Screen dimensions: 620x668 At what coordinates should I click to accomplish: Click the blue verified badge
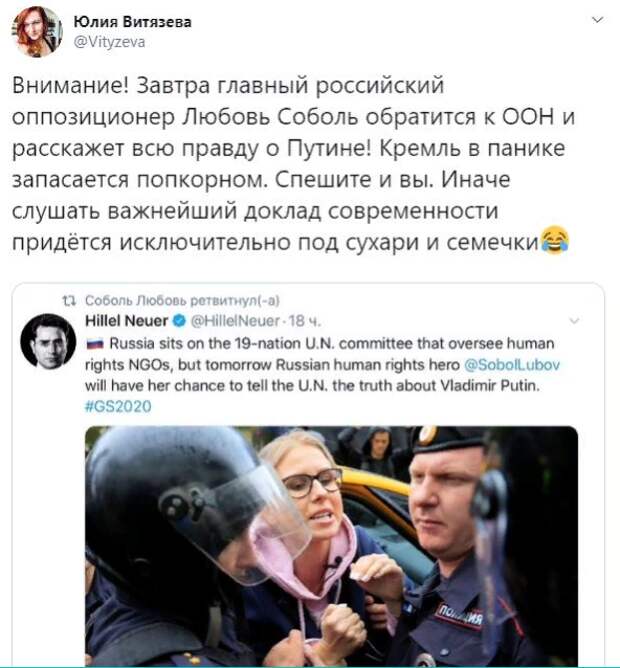coord(180,320)
